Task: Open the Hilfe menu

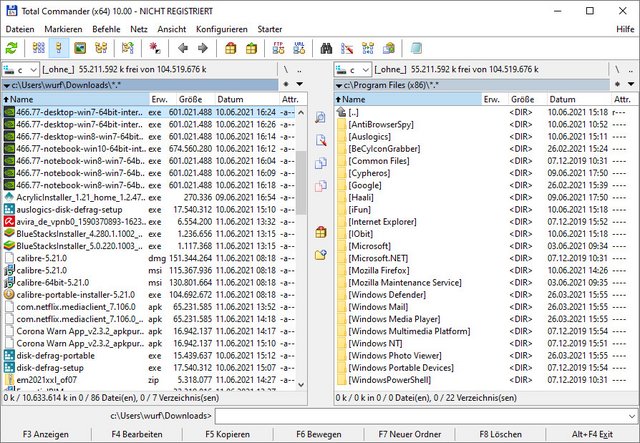Action: pyautogui.click(x=625, y=29)
